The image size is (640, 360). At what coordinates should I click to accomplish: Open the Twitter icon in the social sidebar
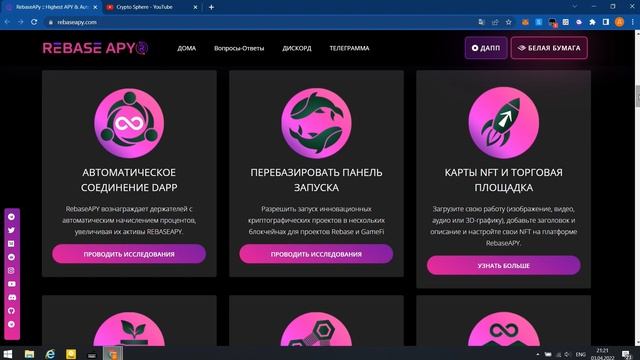point(11,230)
